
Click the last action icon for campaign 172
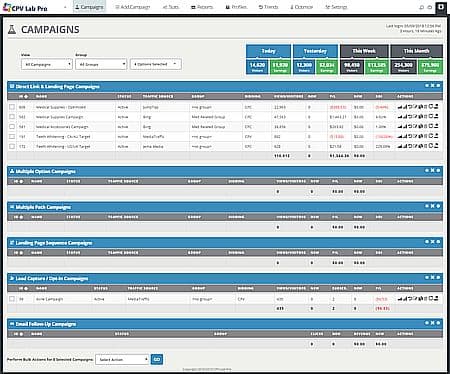coord(436,146)
